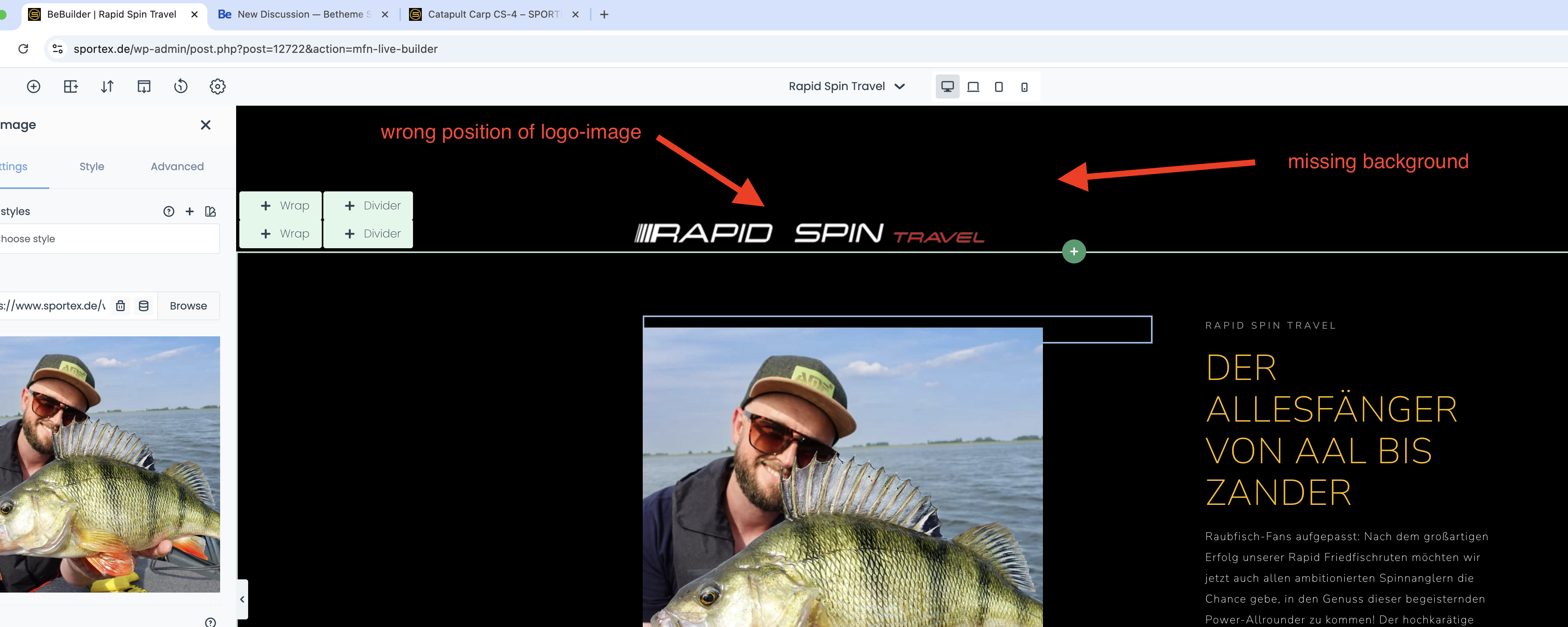The width and height of the screenshot is (1568, 627).
Task: Click the add element plus-circle icon
Action: pos(34,86)
